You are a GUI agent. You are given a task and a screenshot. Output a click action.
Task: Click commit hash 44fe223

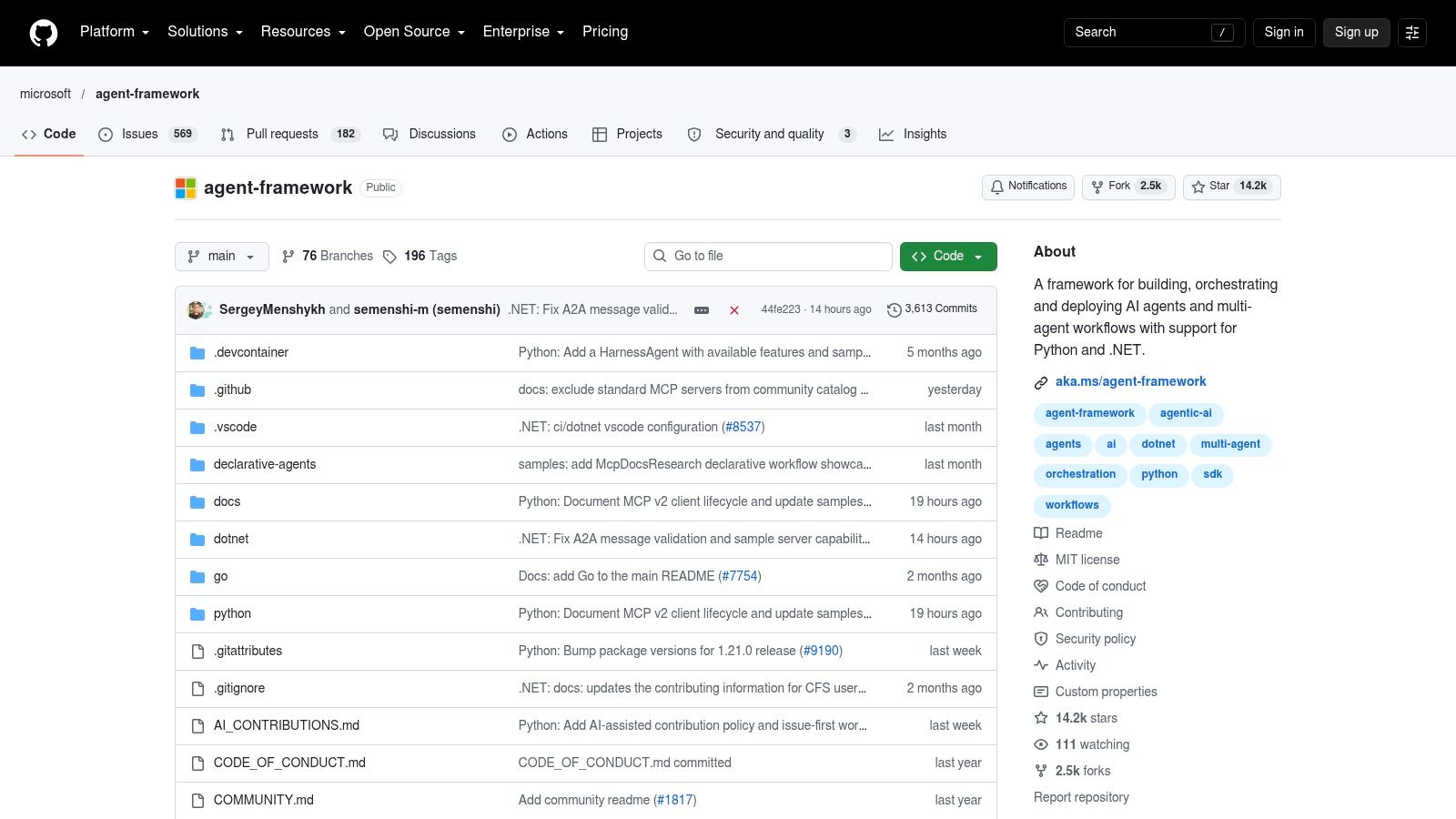(x=781, y=310)
